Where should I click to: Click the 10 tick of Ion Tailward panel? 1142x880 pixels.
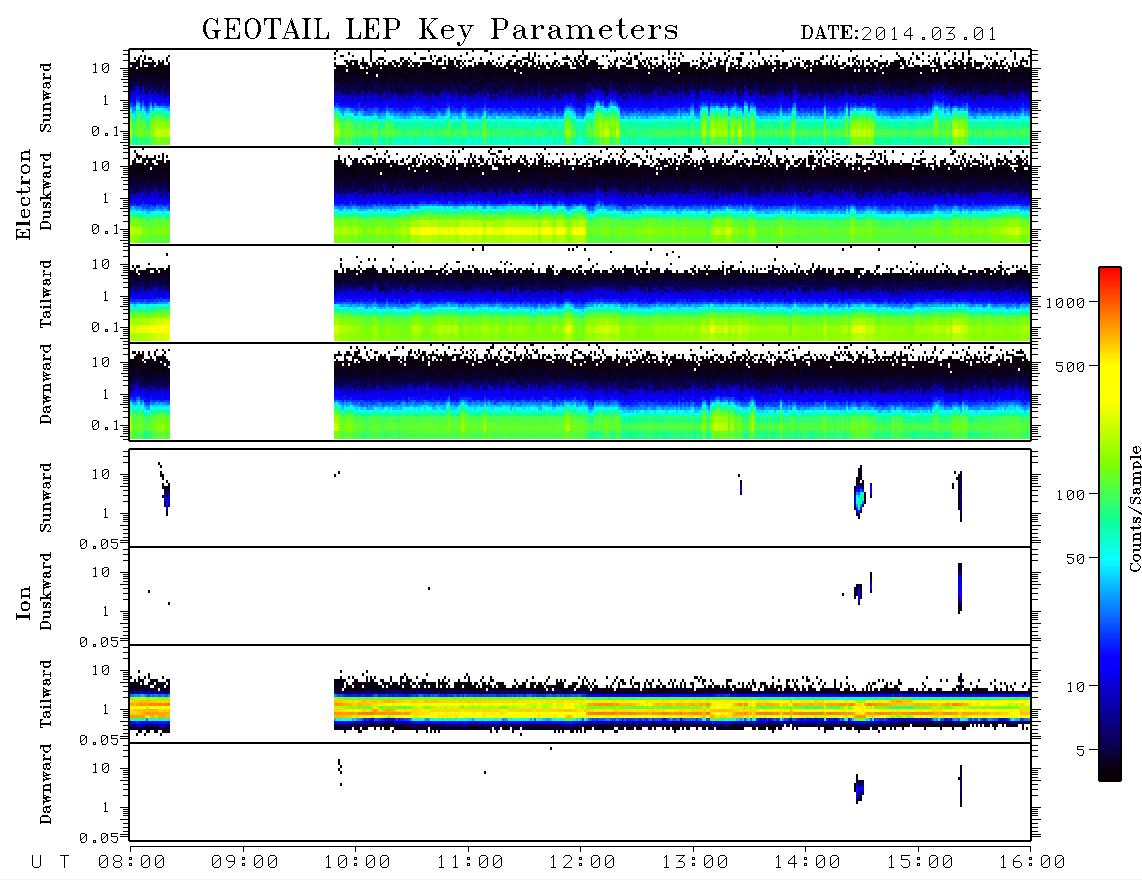101,670
